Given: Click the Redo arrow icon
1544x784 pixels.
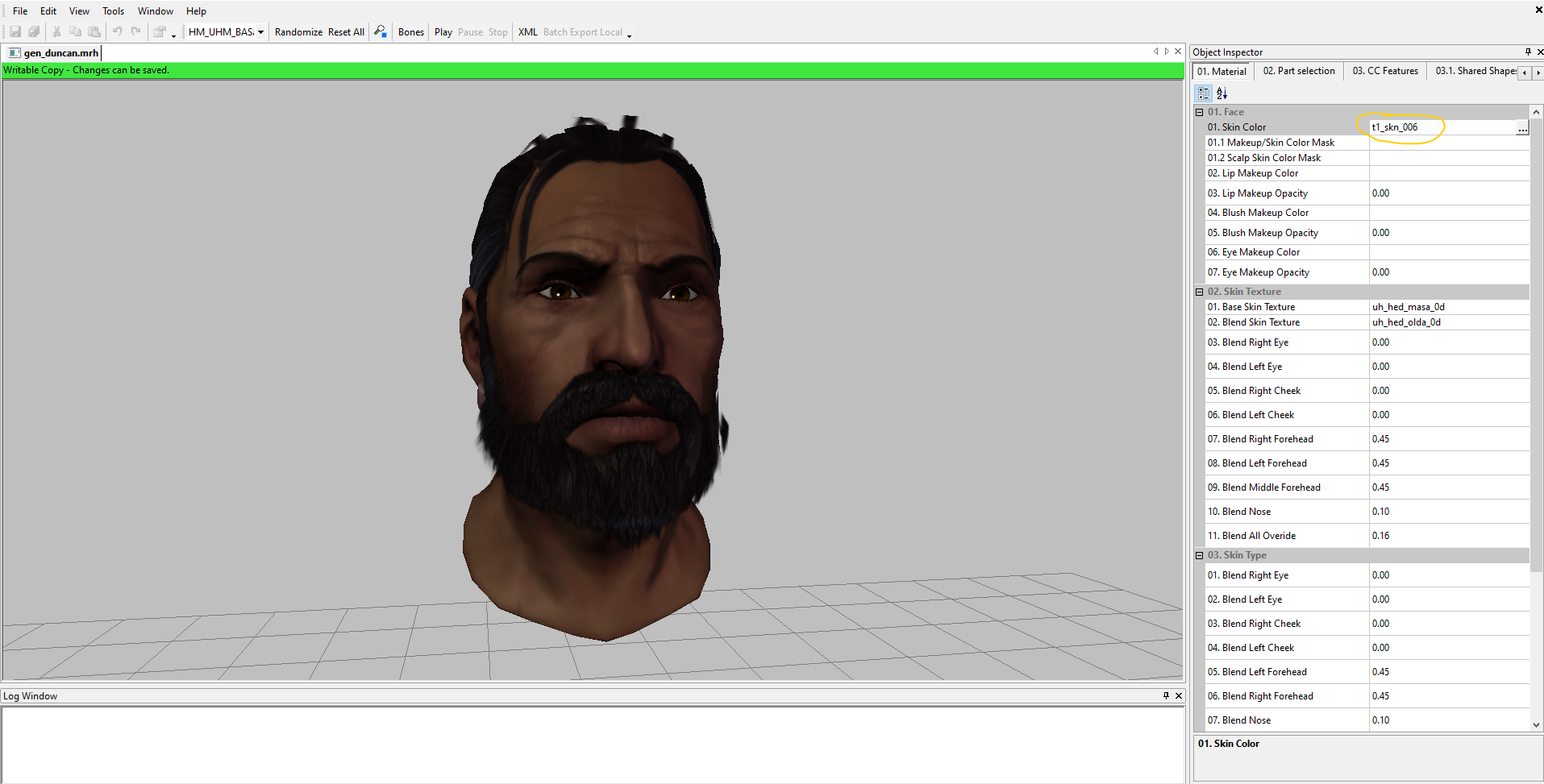Looking at the screenshot, I should pyautogui.click(x=136, y=32).
